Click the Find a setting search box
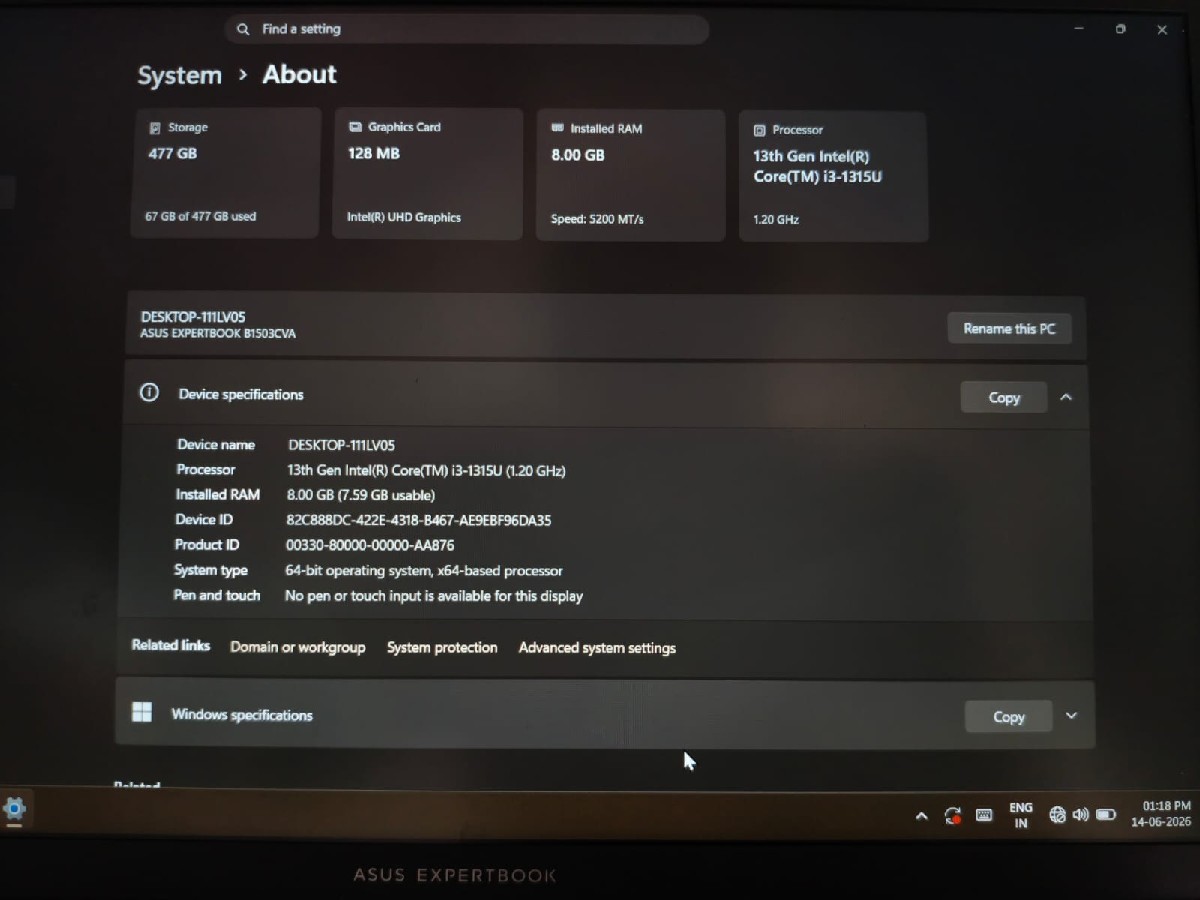Viewport: 1200px width, 900px height. (x=467, y=29)
